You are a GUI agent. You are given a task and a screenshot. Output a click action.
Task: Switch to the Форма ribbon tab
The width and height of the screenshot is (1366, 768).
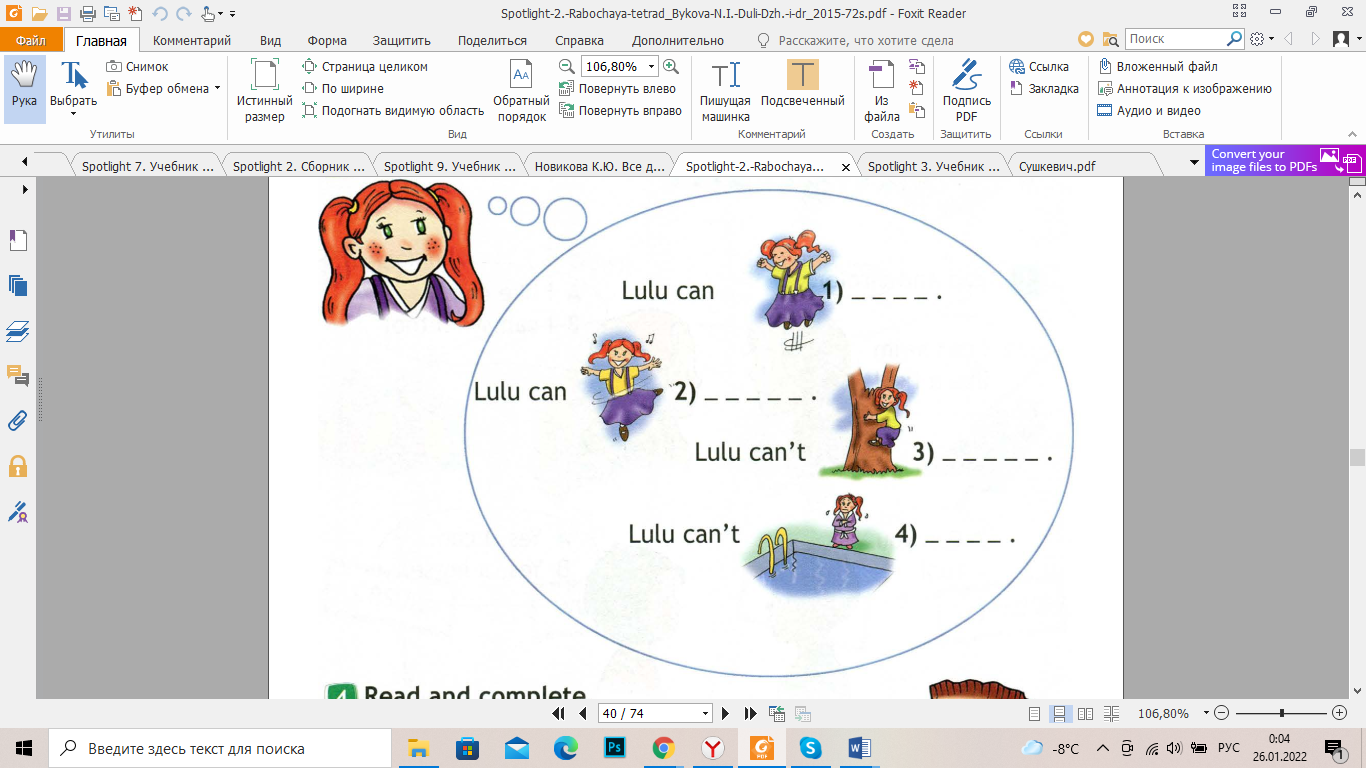pos(327,41)
